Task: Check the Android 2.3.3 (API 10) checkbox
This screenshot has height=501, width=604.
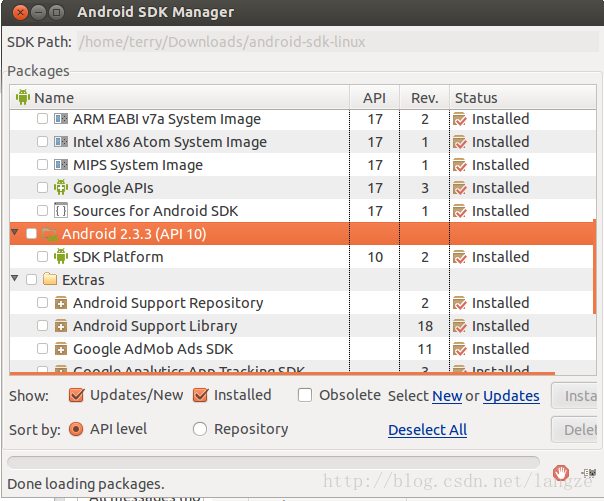Action: pyautogui.click(x=32, y=233)
